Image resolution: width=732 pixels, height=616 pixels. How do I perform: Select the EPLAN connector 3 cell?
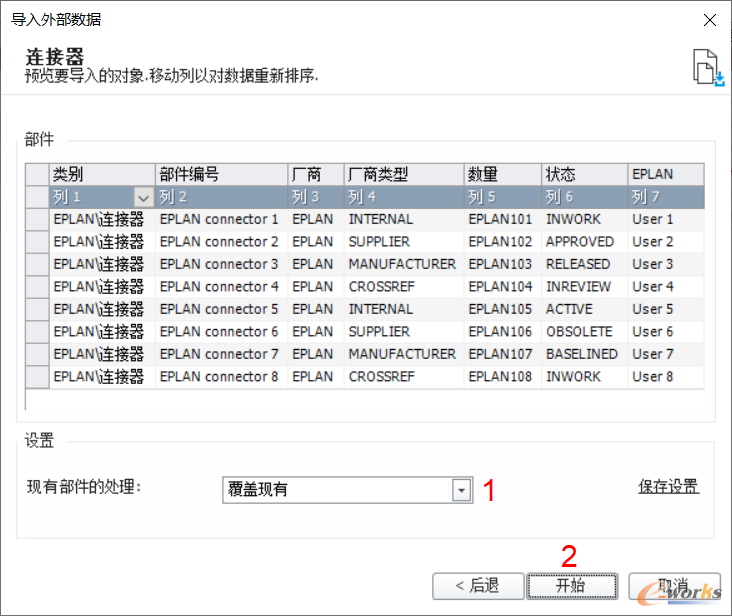(x=221, y=264)
